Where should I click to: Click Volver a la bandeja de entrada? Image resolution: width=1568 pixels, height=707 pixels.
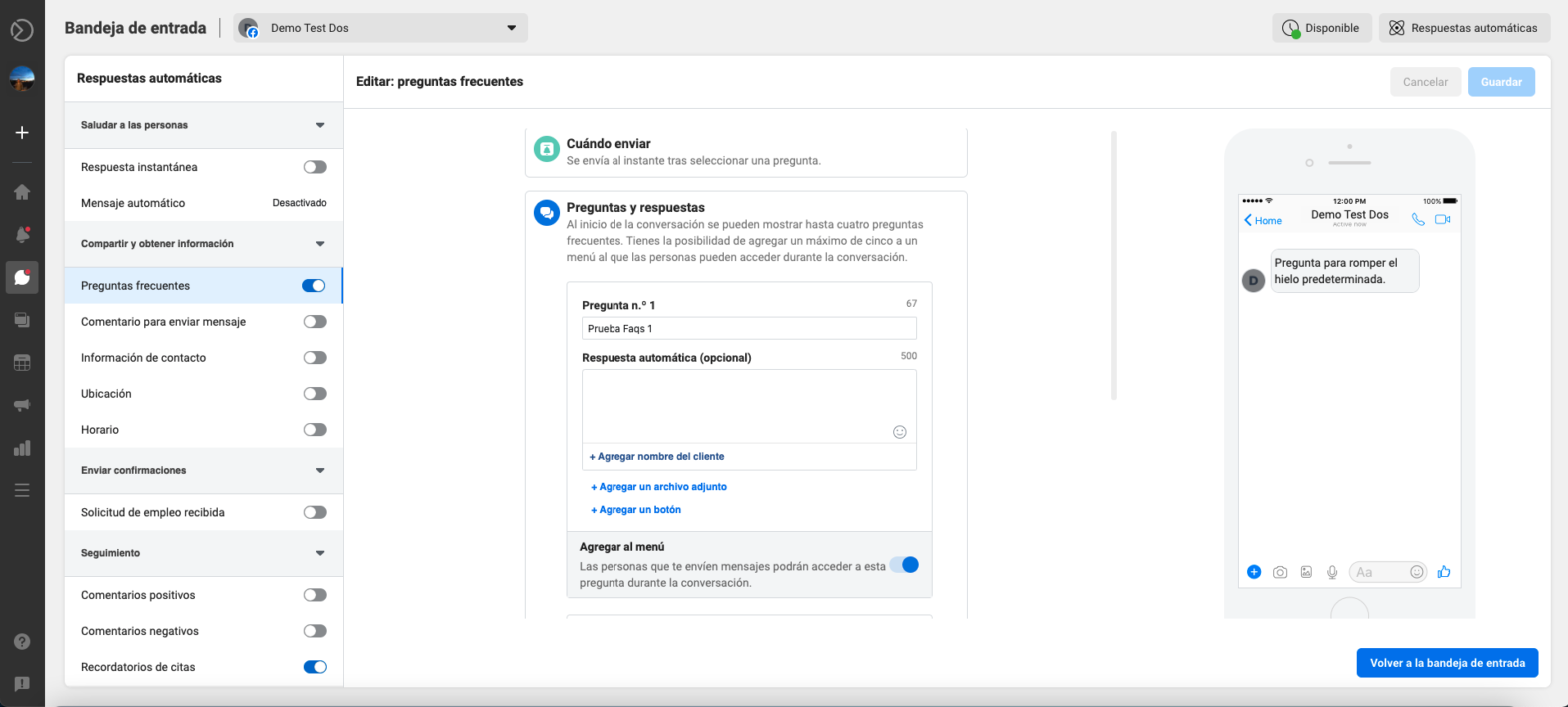pyautogui.click(x=1447, y=663)
